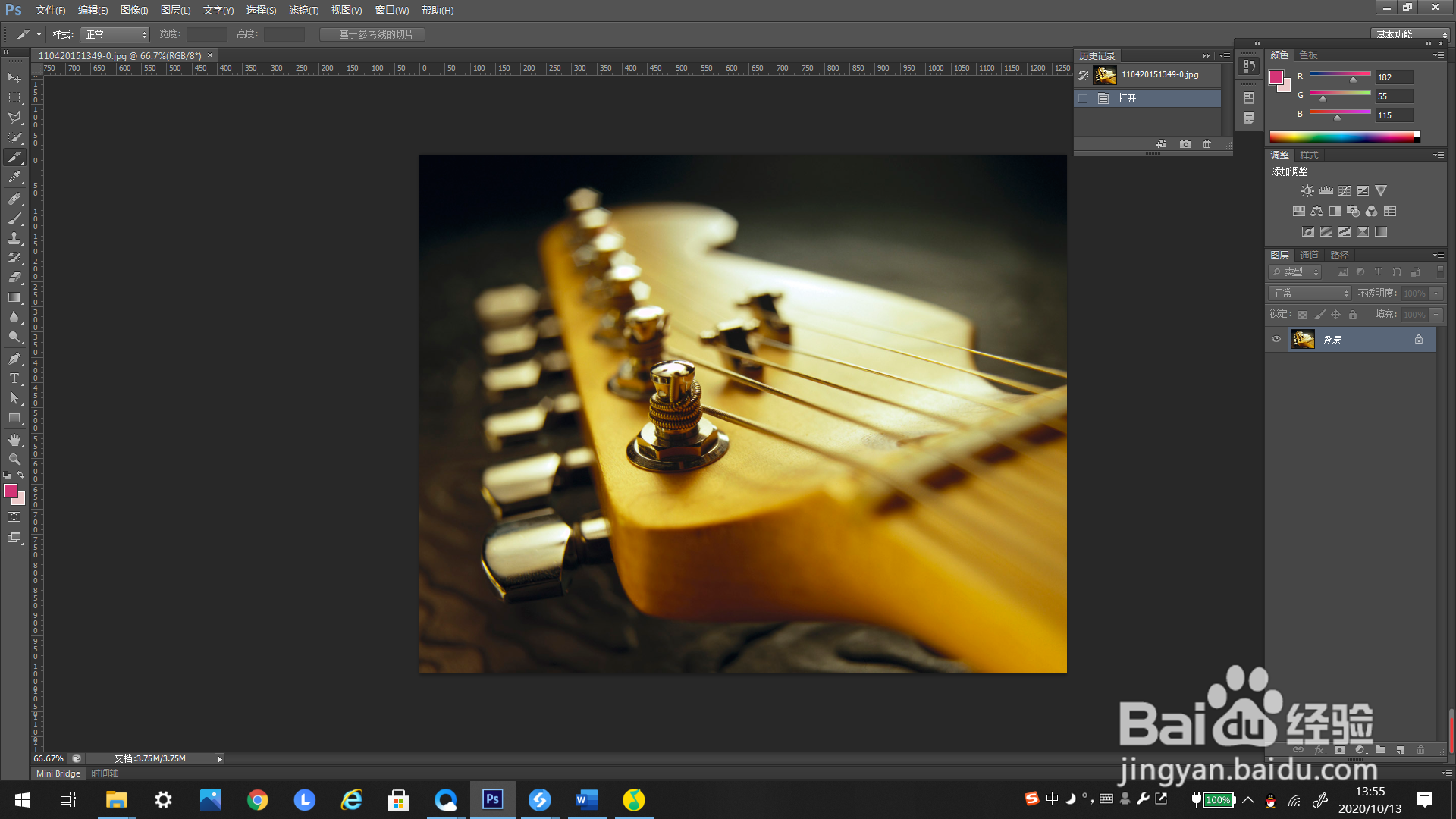Add Brightness/Contrast adjustment sun icon
The image size is (1456, 819).
click(1307, 191)
